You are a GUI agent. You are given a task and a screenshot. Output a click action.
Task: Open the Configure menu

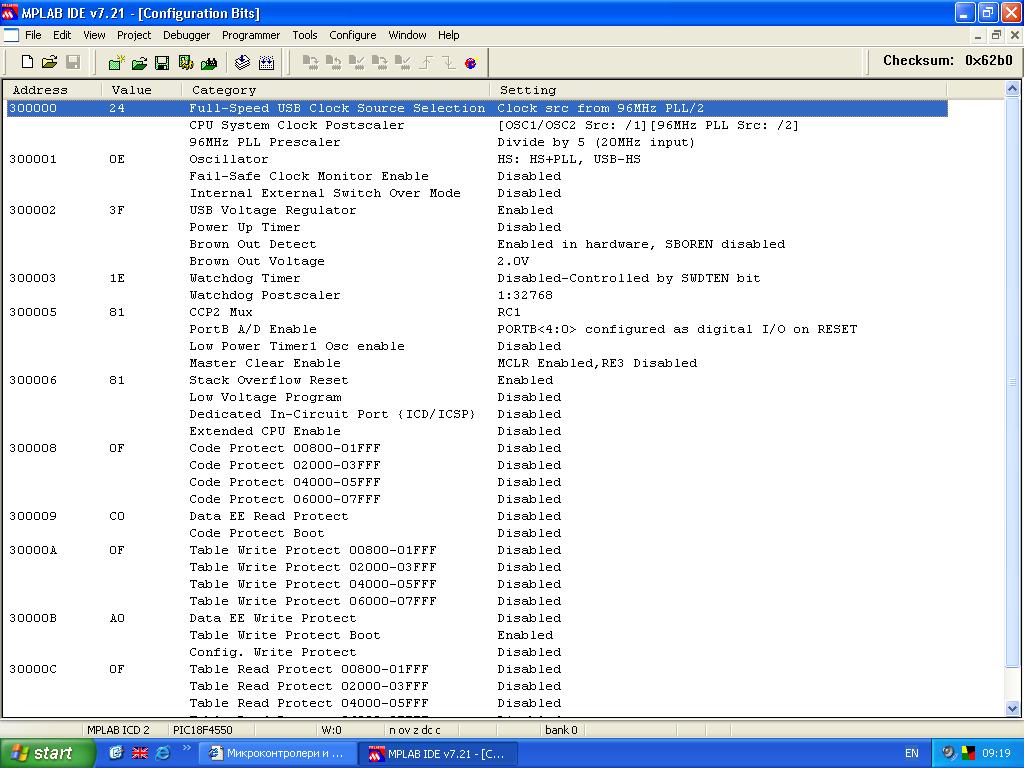coord(353,35)
